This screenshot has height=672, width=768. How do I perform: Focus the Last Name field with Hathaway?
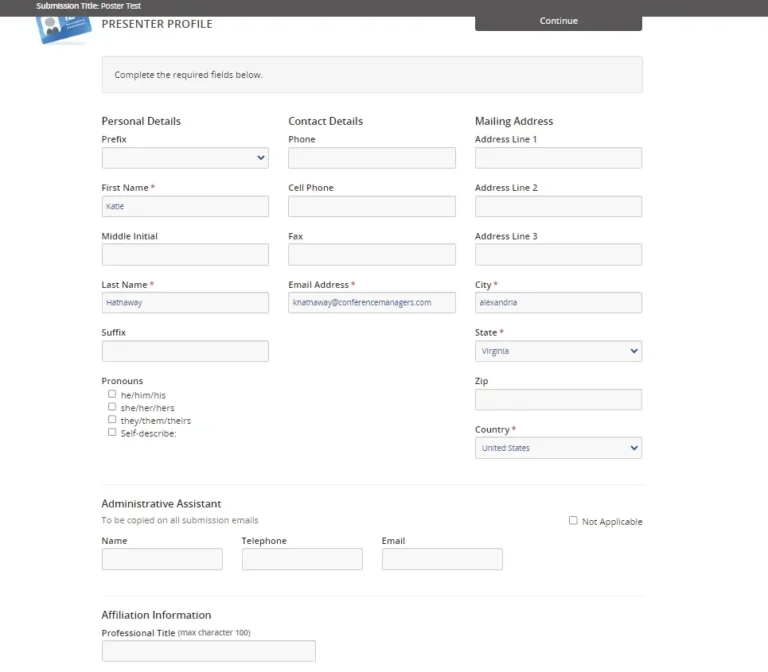185,302
